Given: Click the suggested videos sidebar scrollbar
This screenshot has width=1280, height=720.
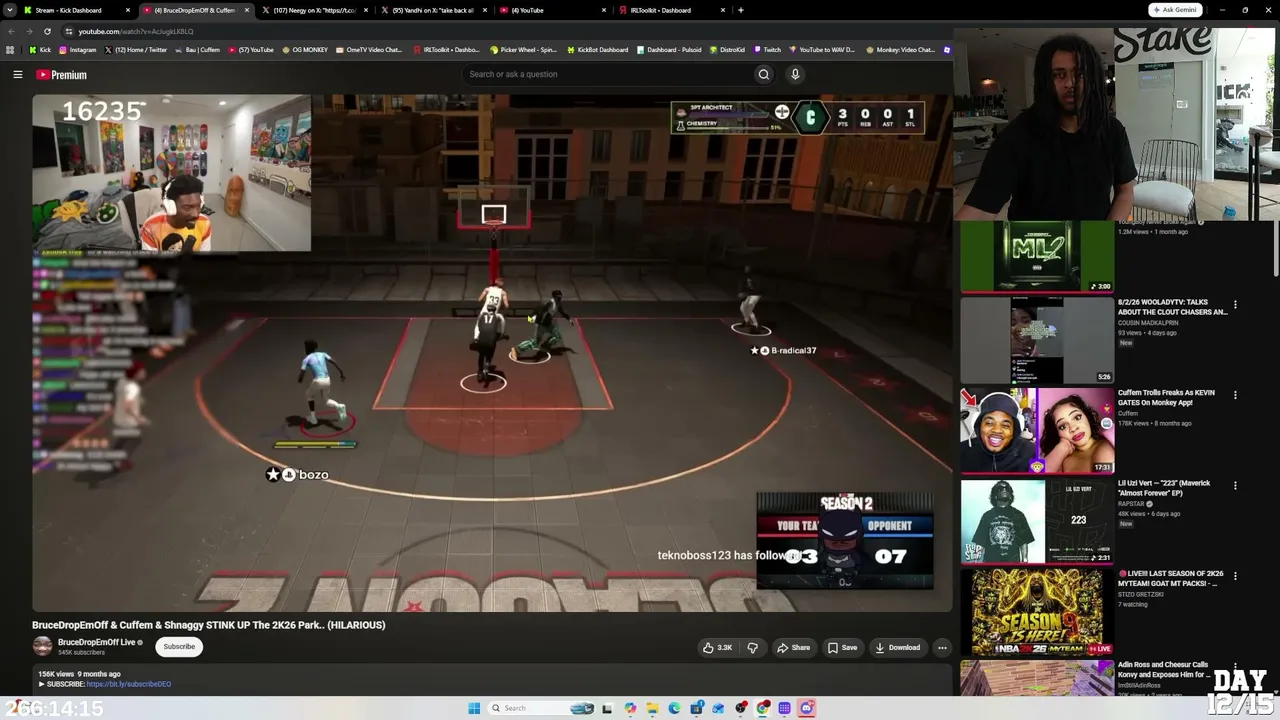Looking at the screenshot, I should tap(1276, 250).
